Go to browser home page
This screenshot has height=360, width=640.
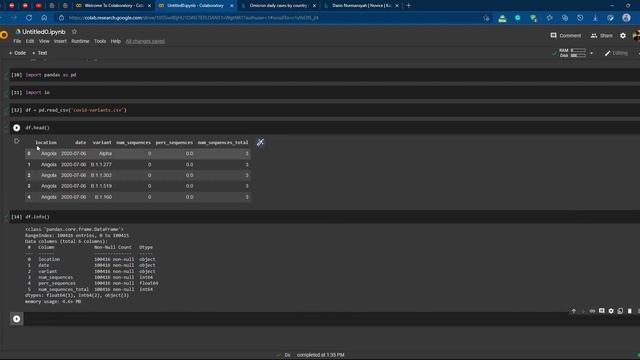[44, 18]
